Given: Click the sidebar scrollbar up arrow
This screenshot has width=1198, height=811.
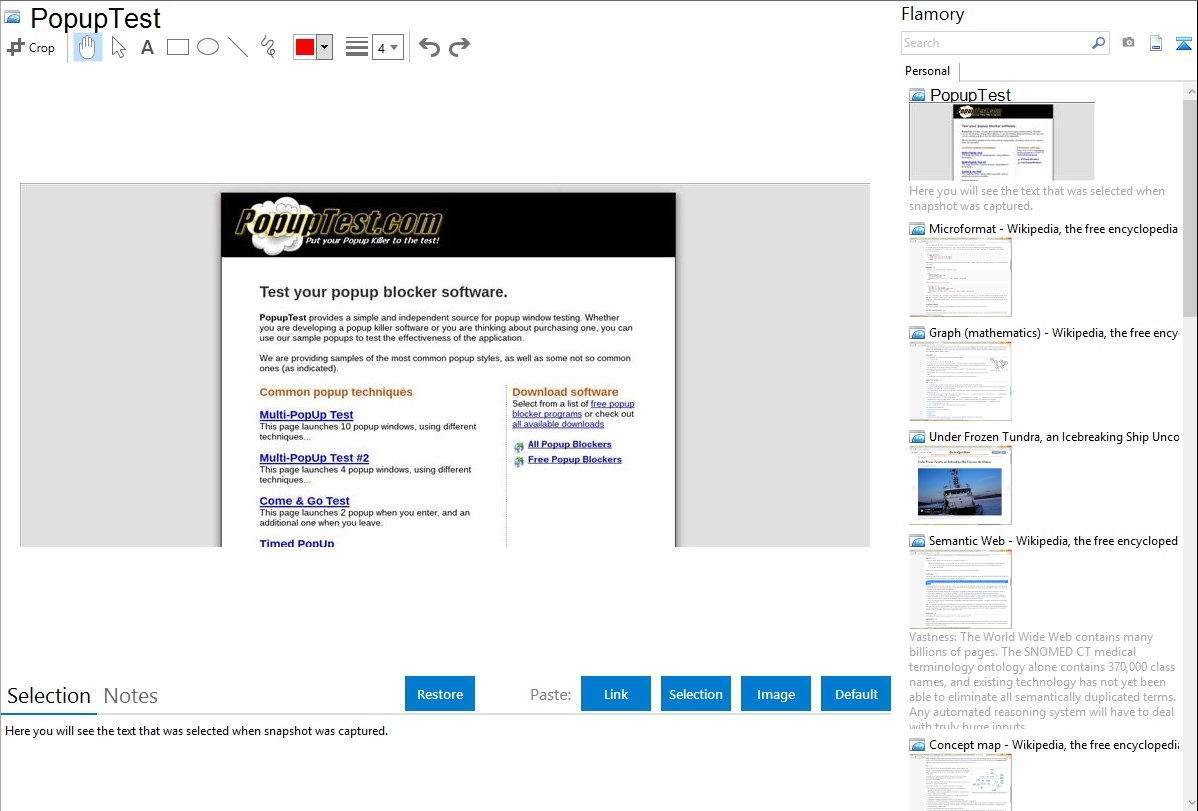Looking at the screenshot, I should point(1190,92).
